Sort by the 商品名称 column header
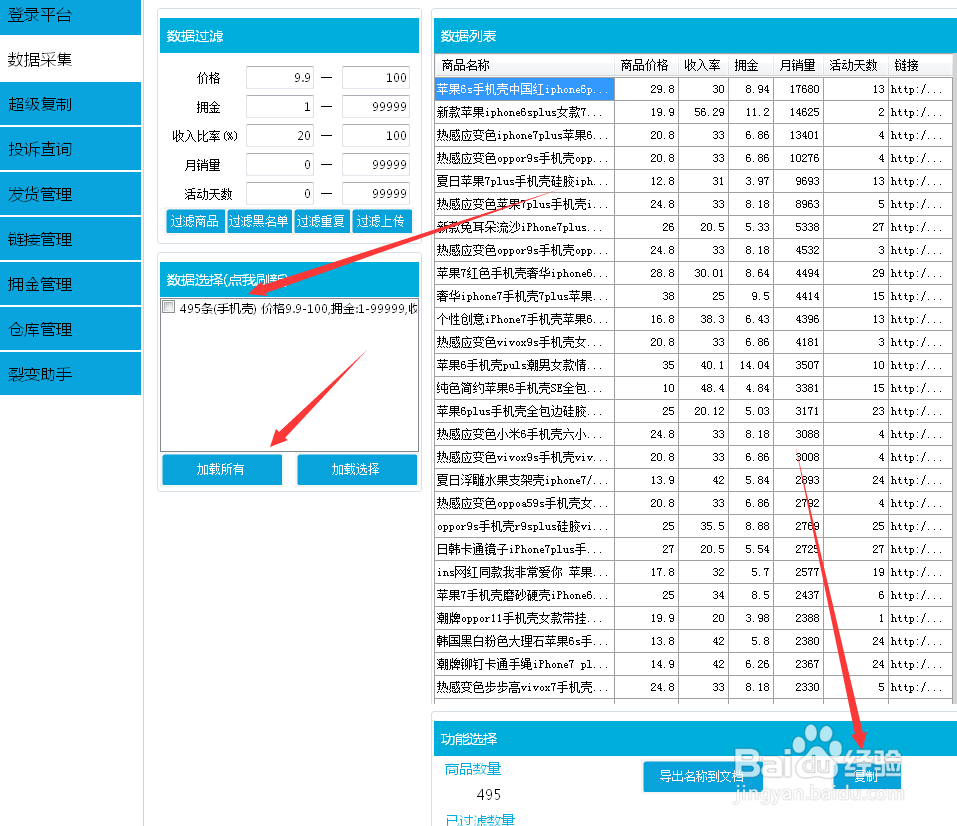Viewport: 957px width, 826px height. click(524, 65)
